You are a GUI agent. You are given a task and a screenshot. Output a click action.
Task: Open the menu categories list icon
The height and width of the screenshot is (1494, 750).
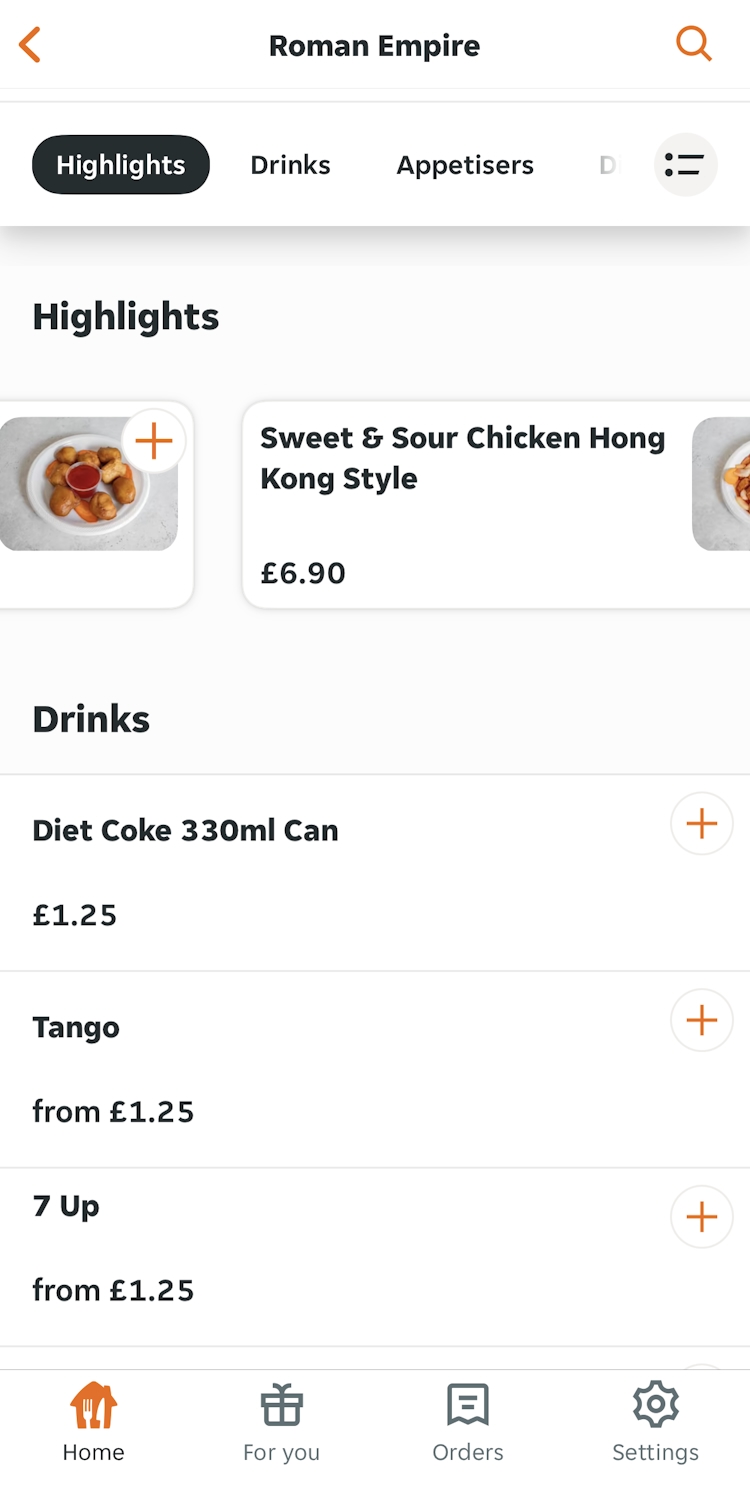tap(685, 165)
